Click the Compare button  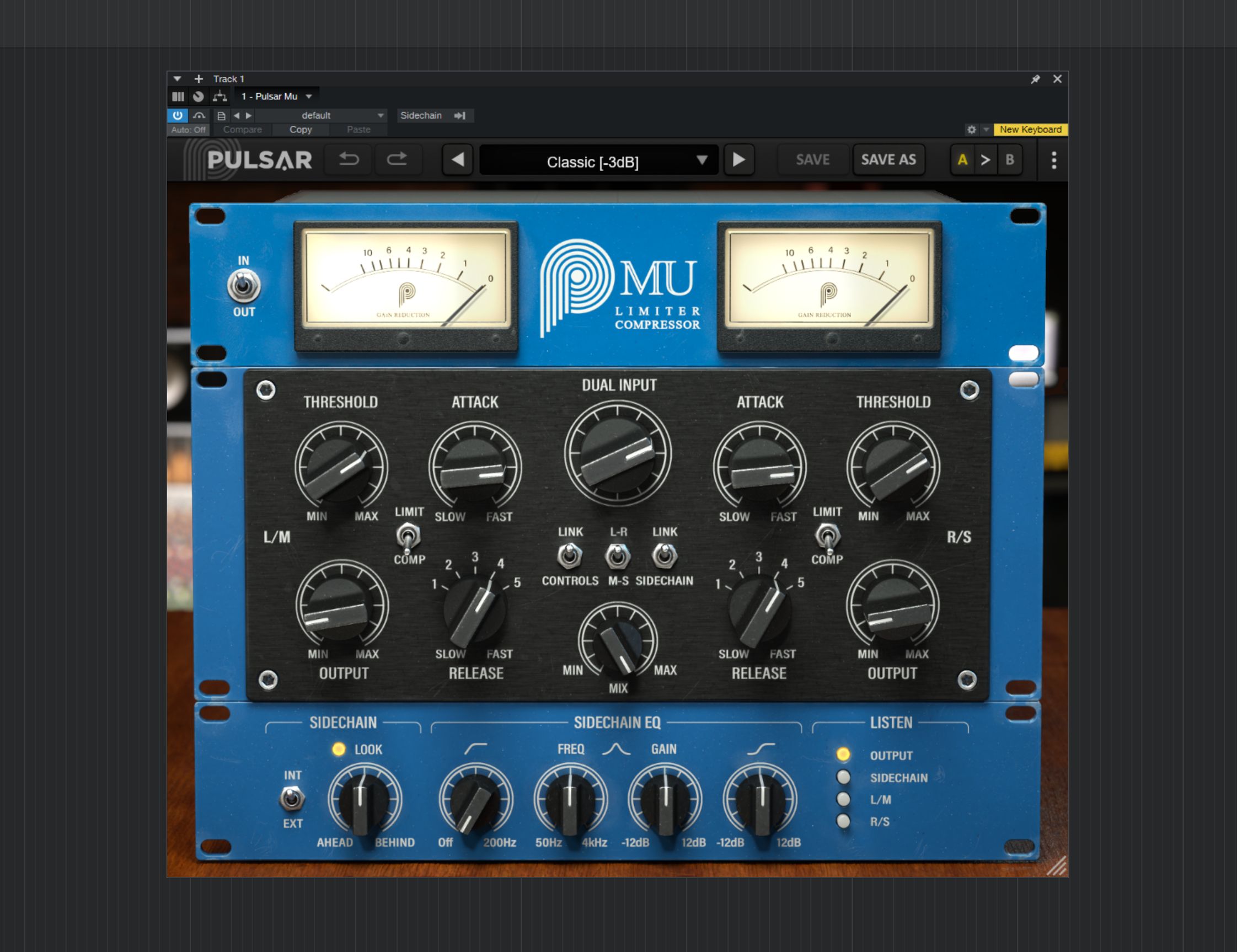tap(243, 130)
